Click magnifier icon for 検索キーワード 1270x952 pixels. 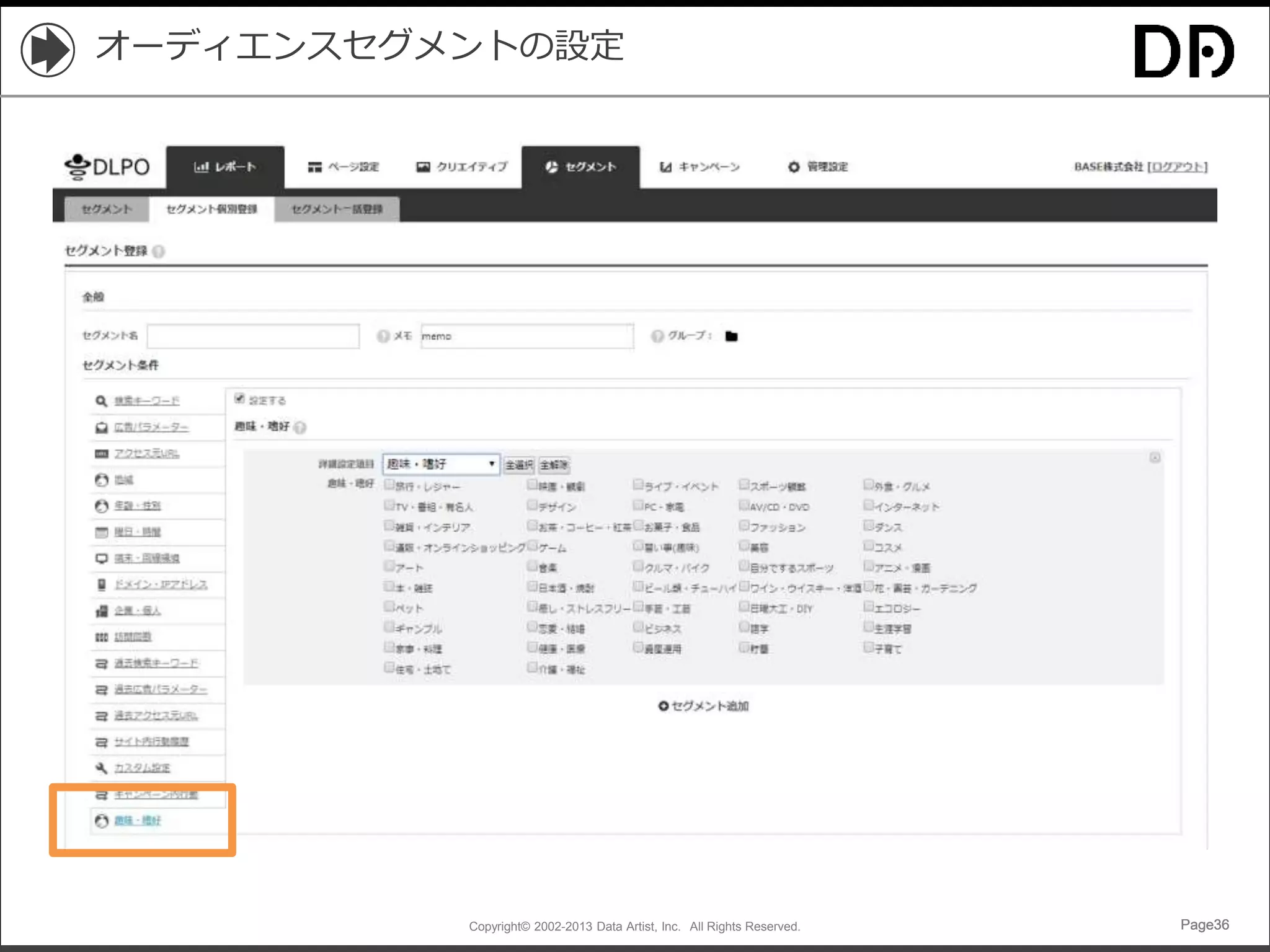(102, 401)
